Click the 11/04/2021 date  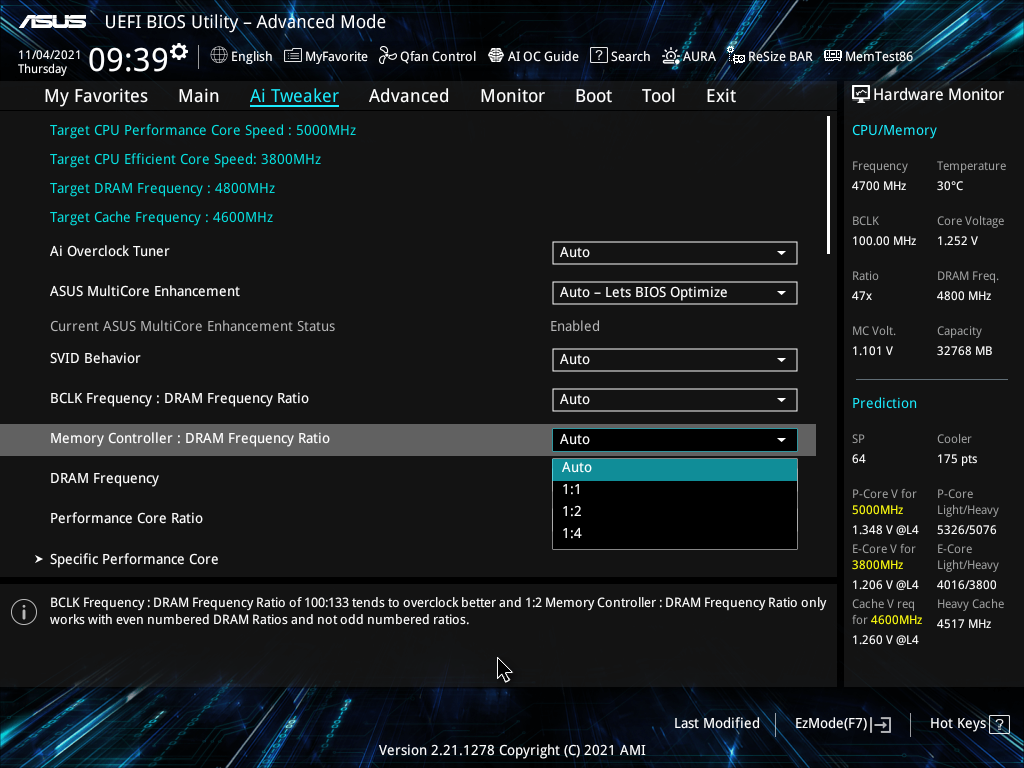[50, 55]
